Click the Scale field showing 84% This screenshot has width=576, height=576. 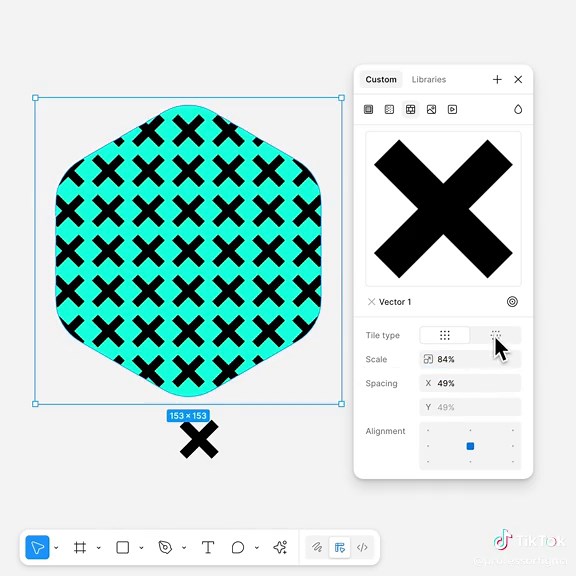click(x=470, y=359)
